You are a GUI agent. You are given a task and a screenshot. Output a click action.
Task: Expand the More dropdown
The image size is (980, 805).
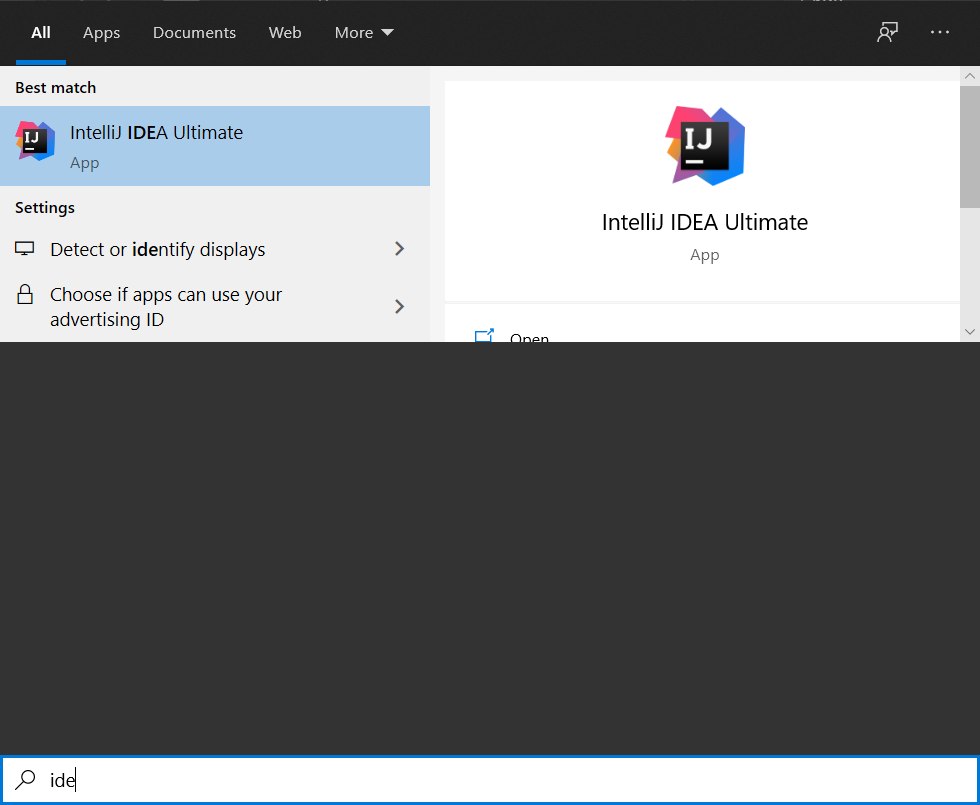[x=364, y=32]
